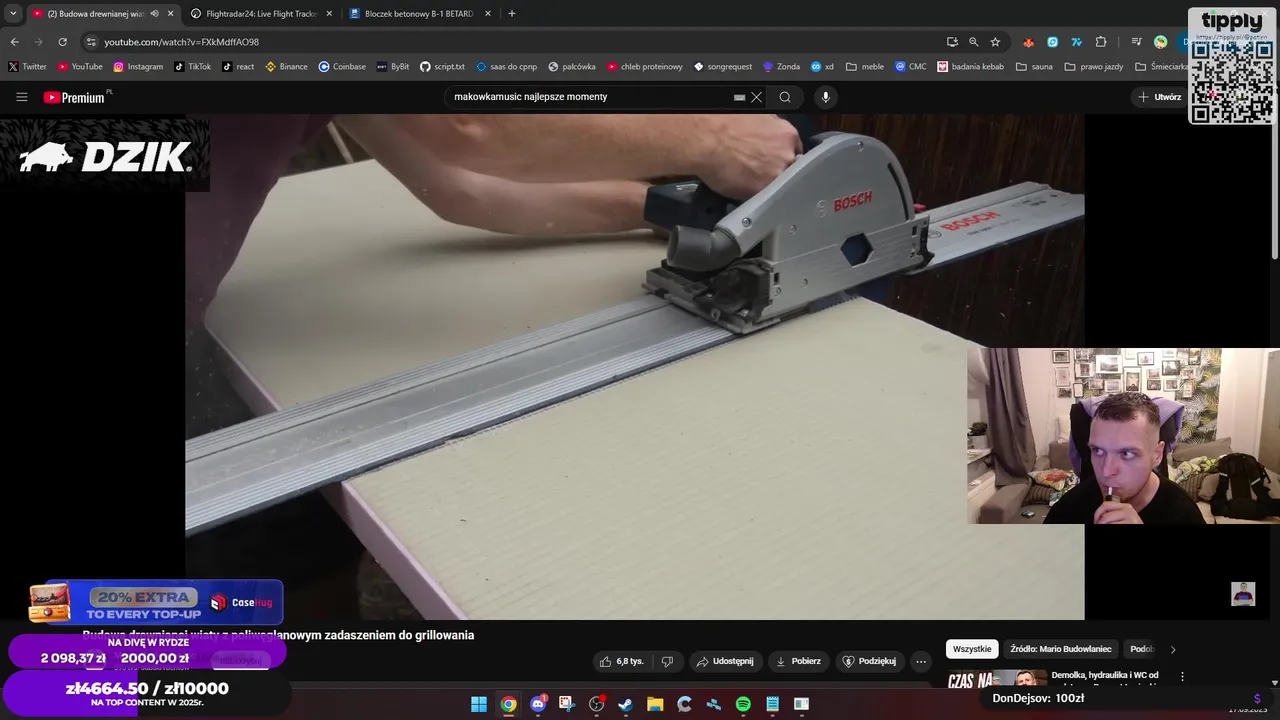The image size is (1280, 720).
Task: Open options for Demolka, hydraulika video
Action: pos(1182,677)
